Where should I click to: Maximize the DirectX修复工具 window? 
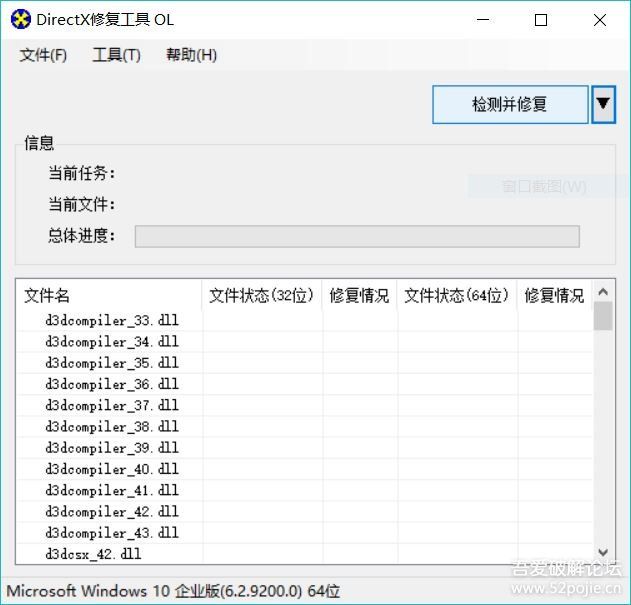click(540, 20)
